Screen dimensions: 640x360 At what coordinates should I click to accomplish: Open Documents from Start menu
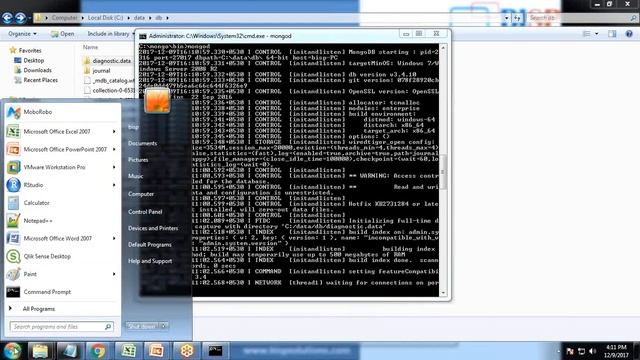[142, 143]
